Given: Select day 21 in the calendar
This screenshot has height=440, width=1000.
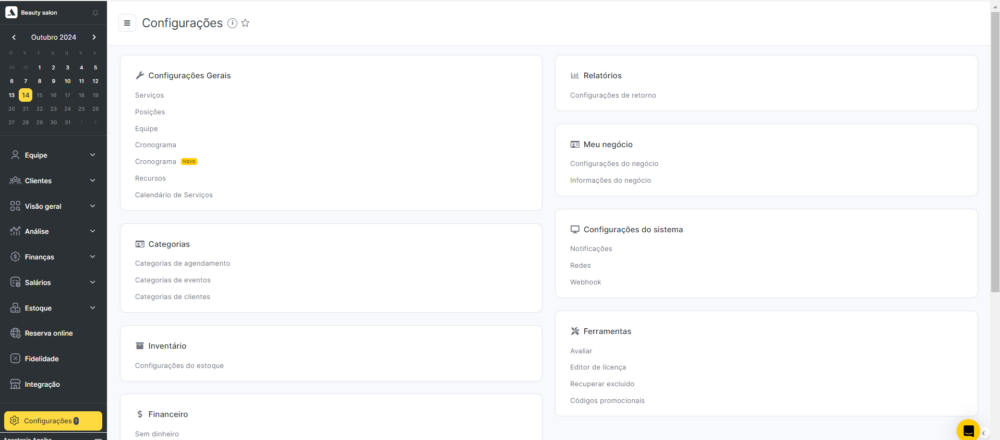Looking at the screenshot, I should (x=26, y=108).
